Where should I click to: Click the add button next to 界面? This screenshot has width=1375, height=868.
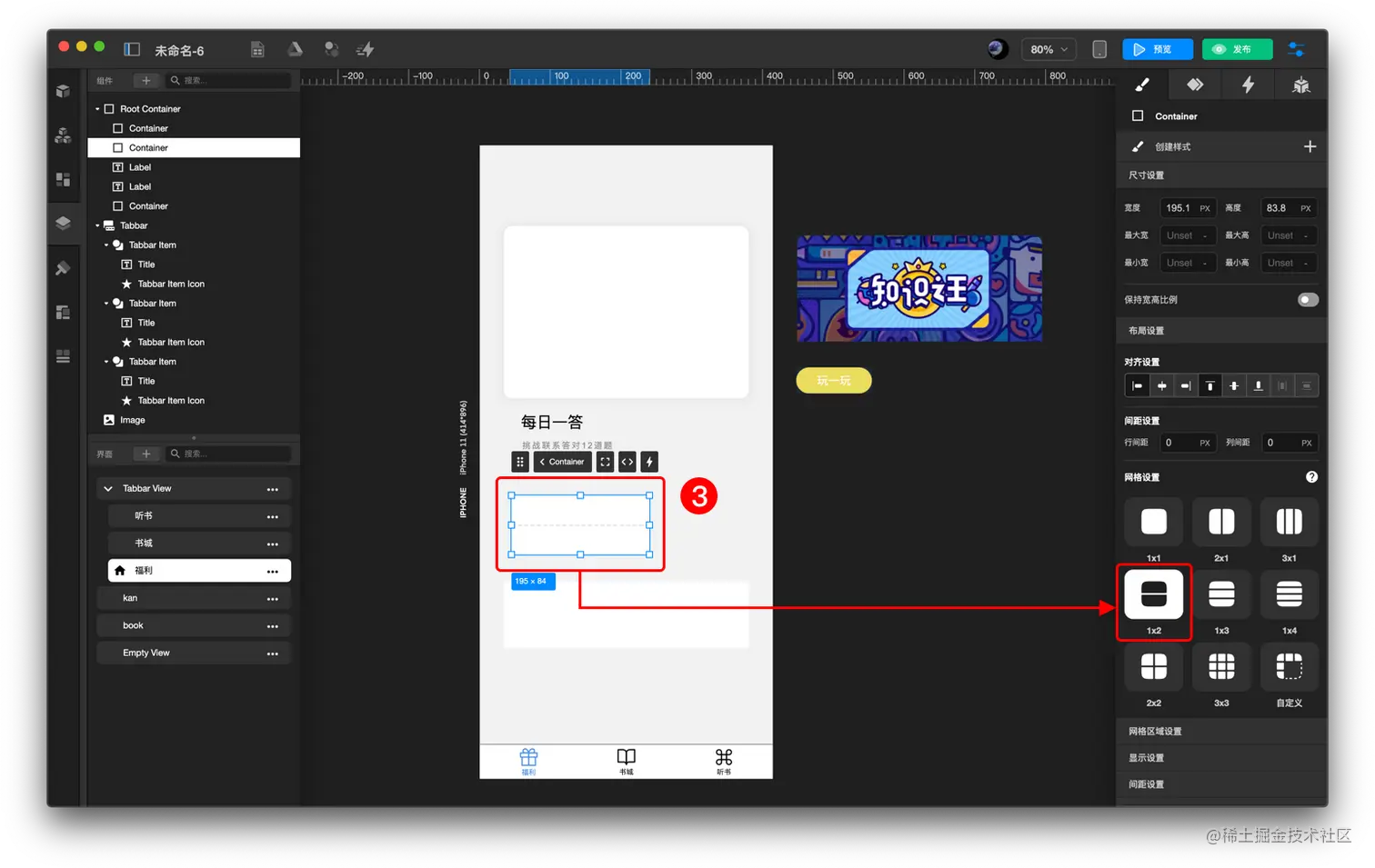(146, 454)
